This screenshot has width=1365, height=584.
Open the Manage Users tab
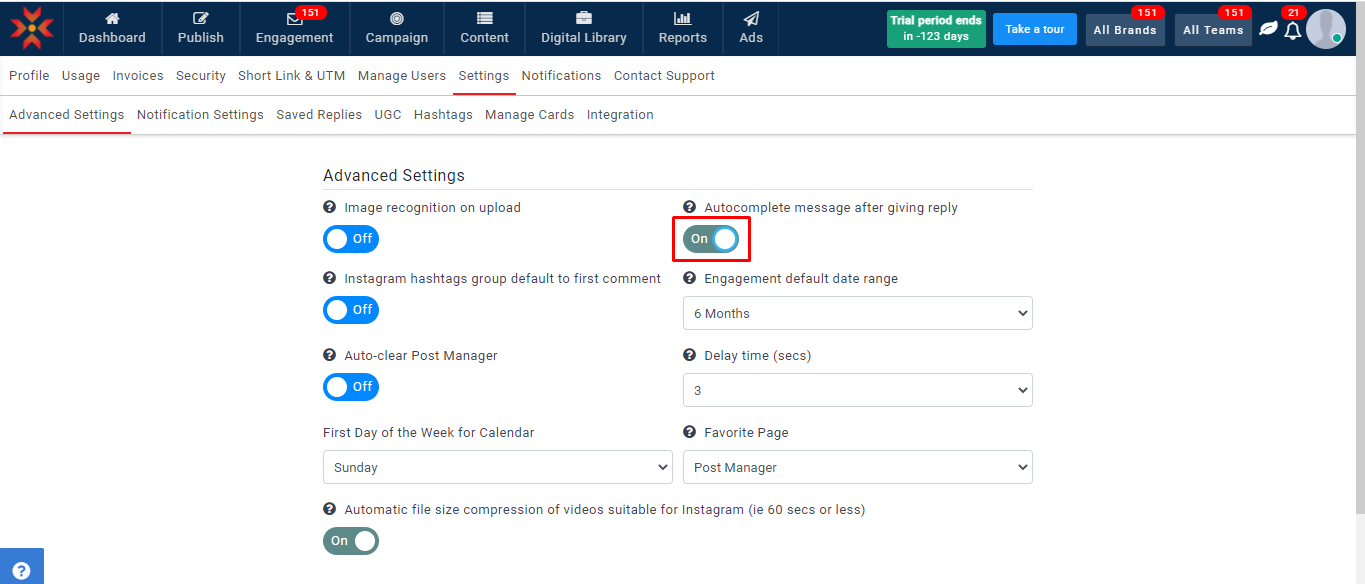click(402, 76)
